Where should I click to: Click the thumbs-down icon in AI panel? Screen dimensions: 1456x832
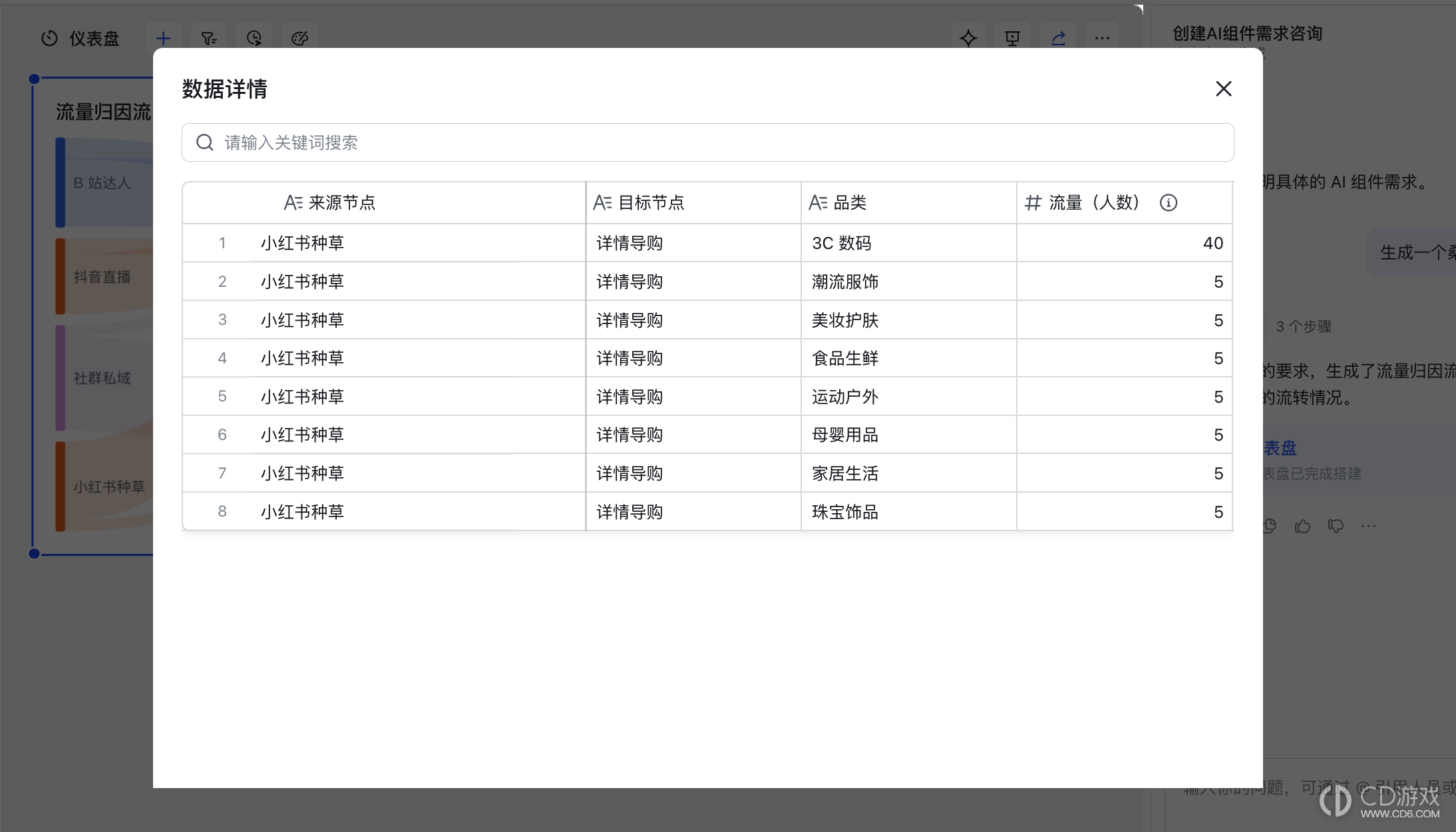tap(1336, 526)
